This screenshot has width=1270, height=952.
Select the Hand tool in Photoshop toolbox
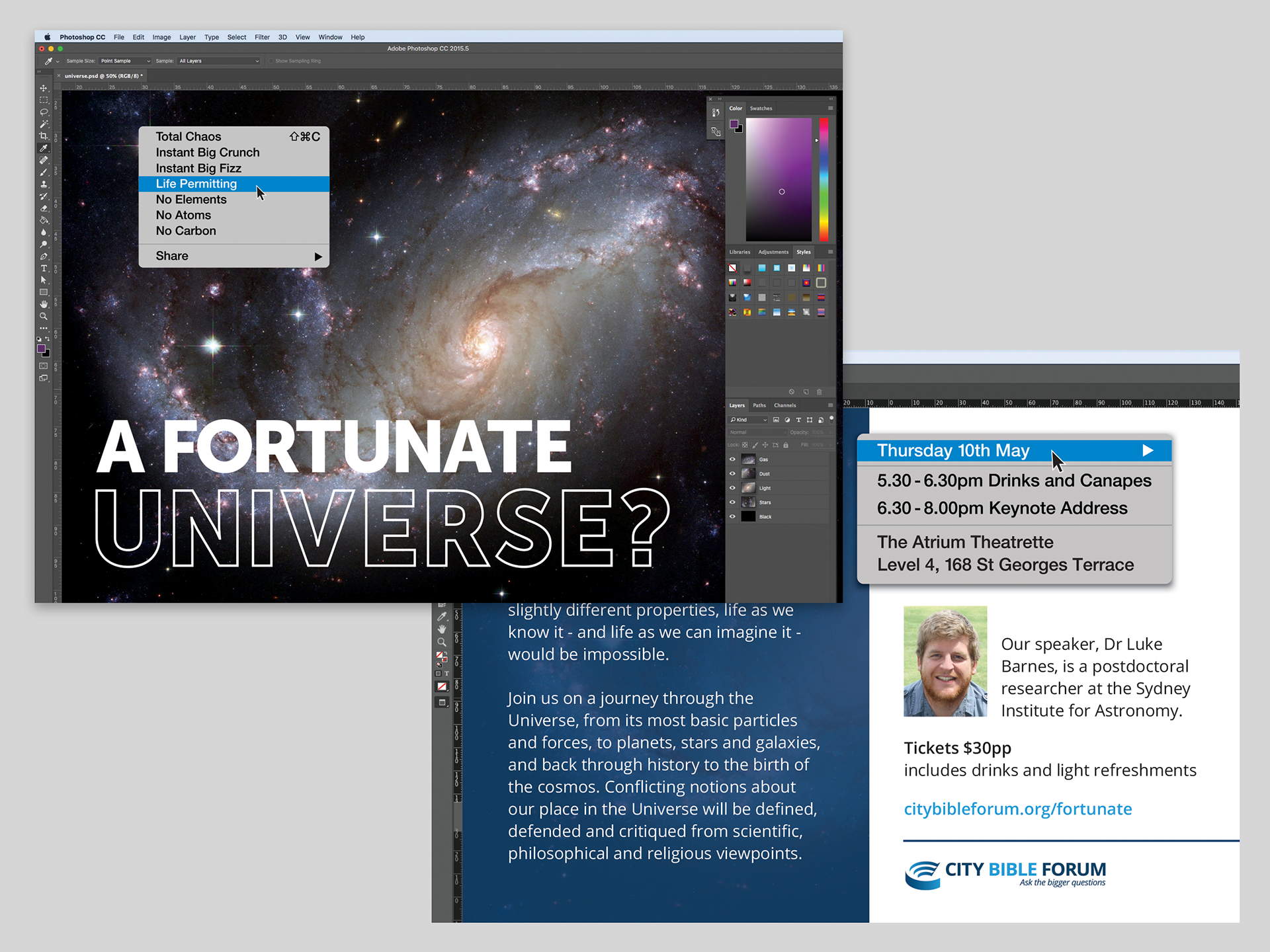coord(44,304)
